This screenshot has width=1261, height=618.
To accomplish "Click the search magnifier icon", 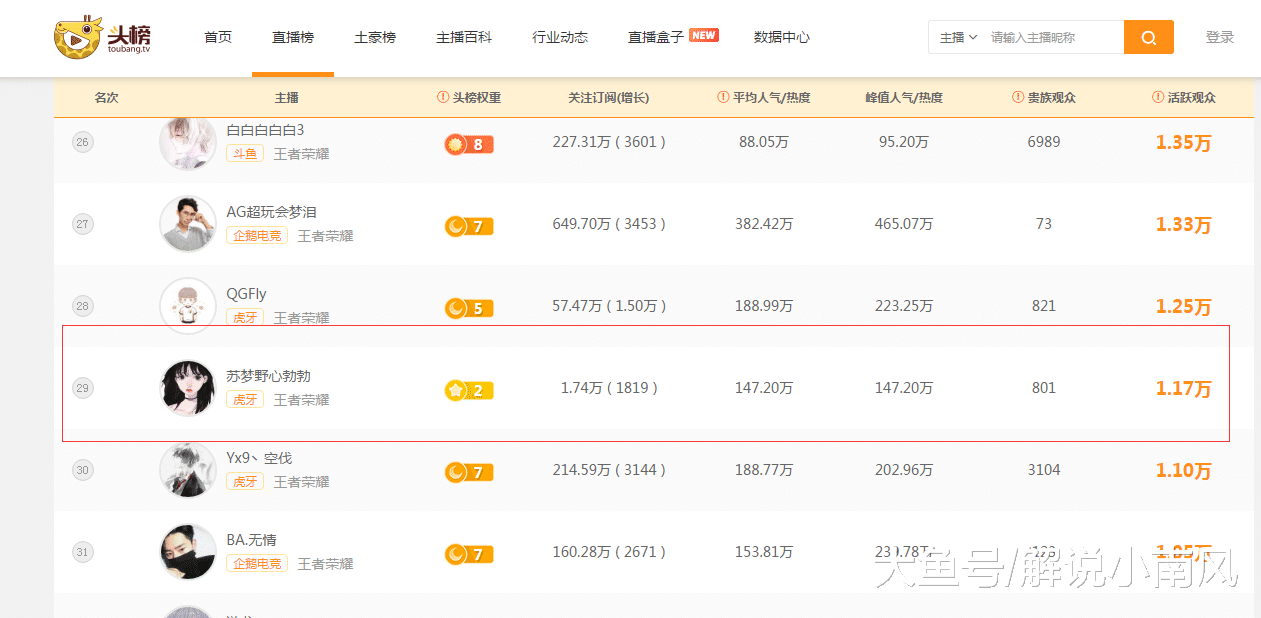I will coord(1147,36).
